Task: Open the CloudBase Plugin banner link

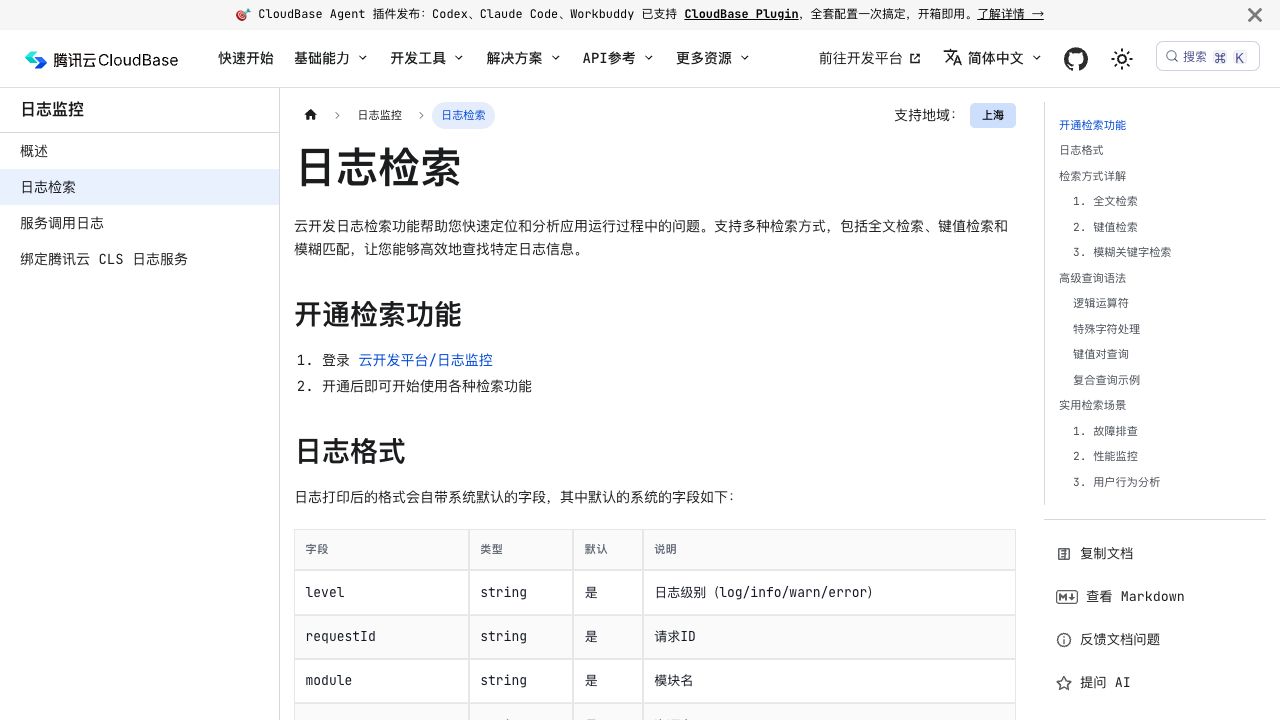Action: click(x=741, y=15)
